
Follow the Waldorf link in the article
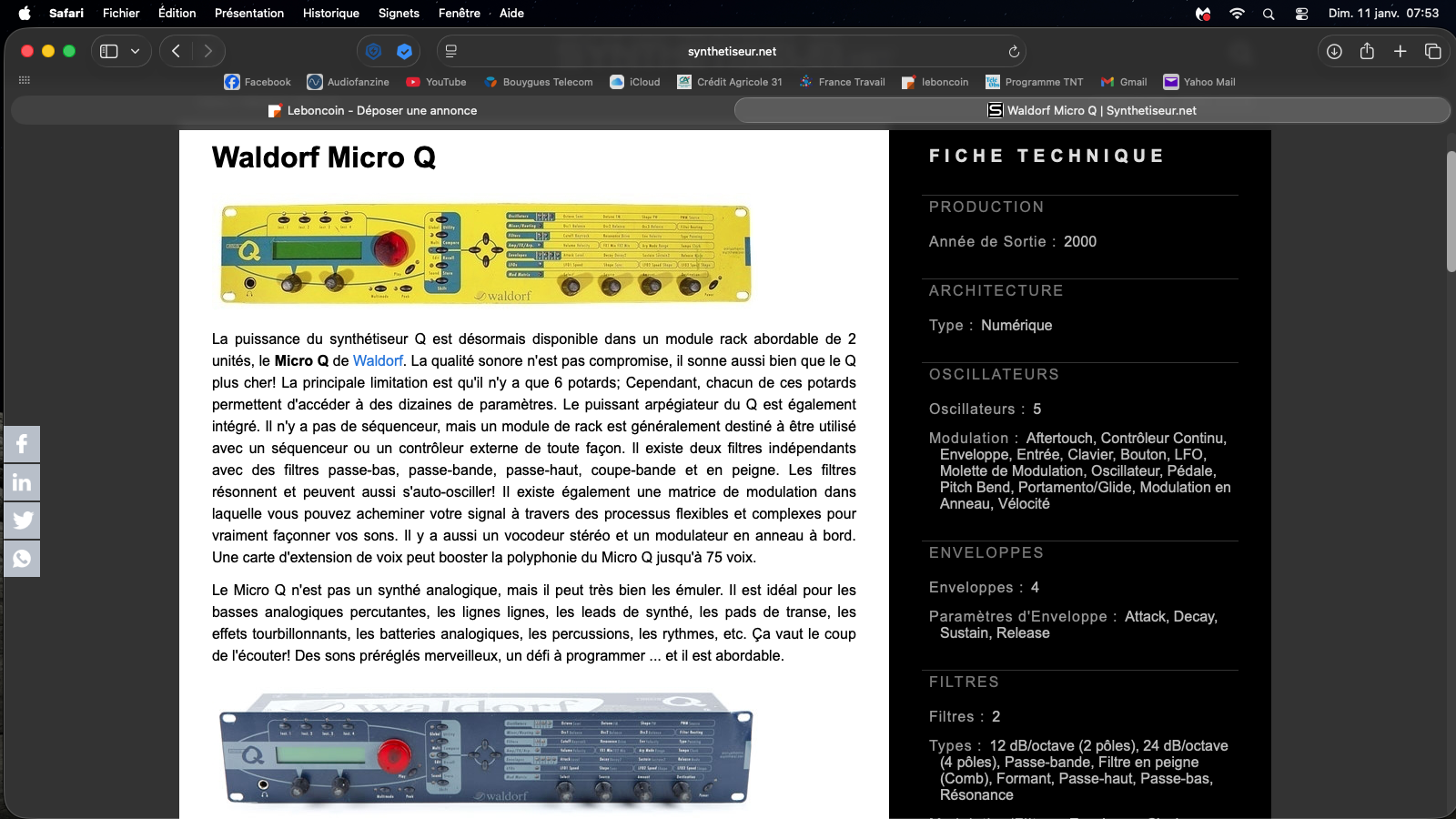[x=378, y=360]
